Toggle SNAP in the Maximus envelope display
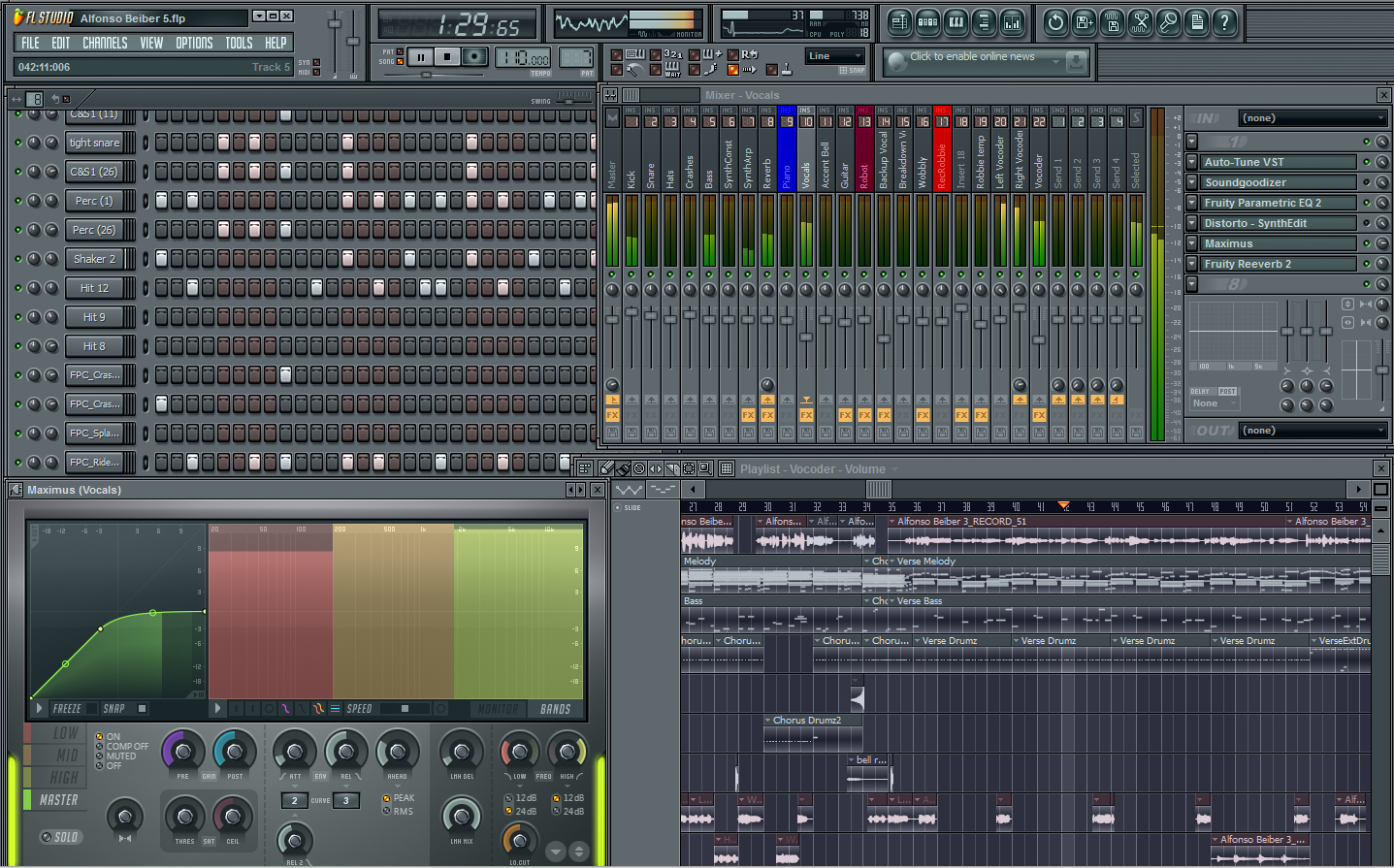The width and height of the screenshot is (1394, 868). [x=124, y=709]
